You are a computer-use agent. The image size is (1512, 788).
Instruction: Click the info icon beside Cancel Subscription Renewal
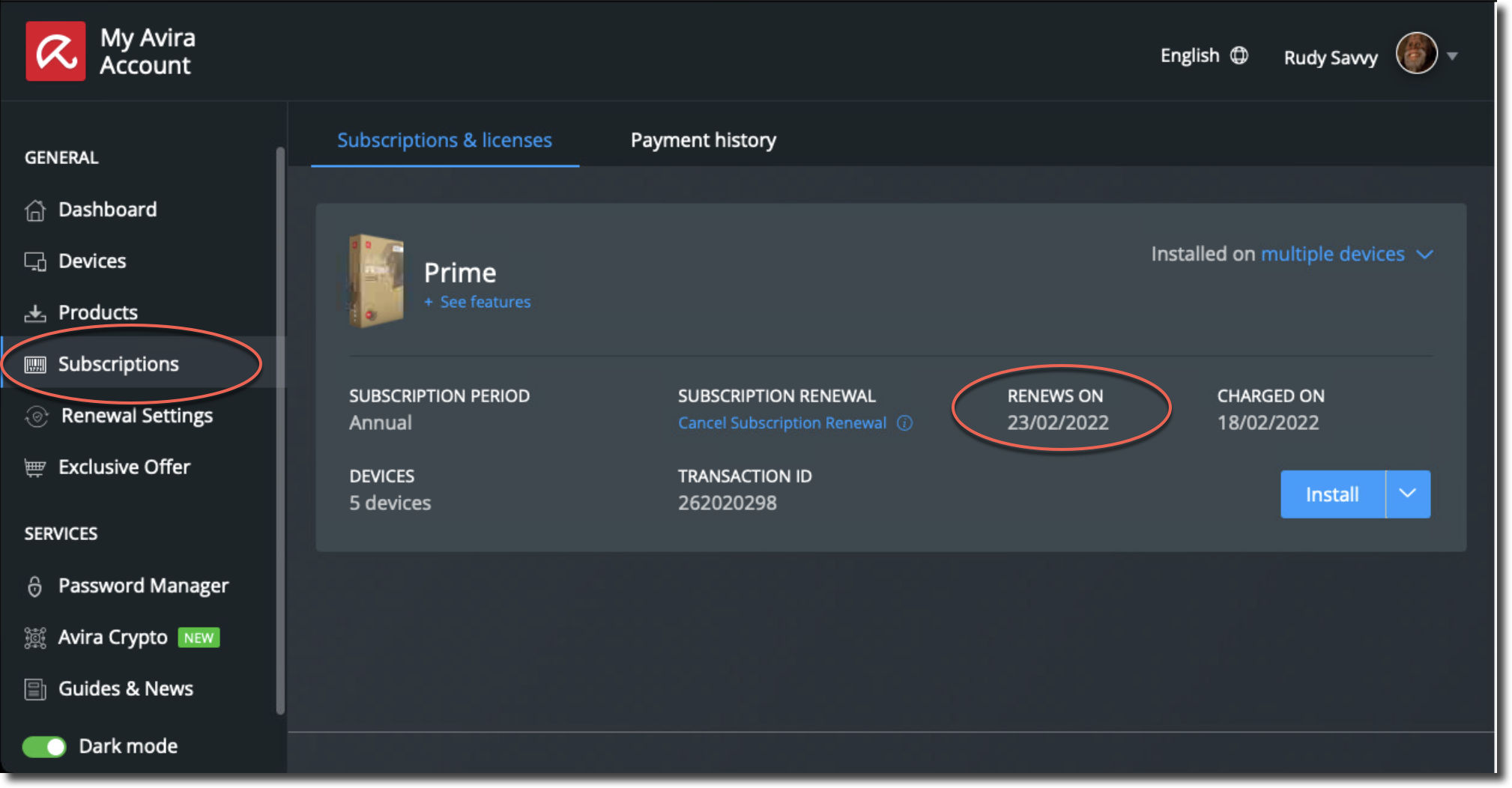pos(905,423)
